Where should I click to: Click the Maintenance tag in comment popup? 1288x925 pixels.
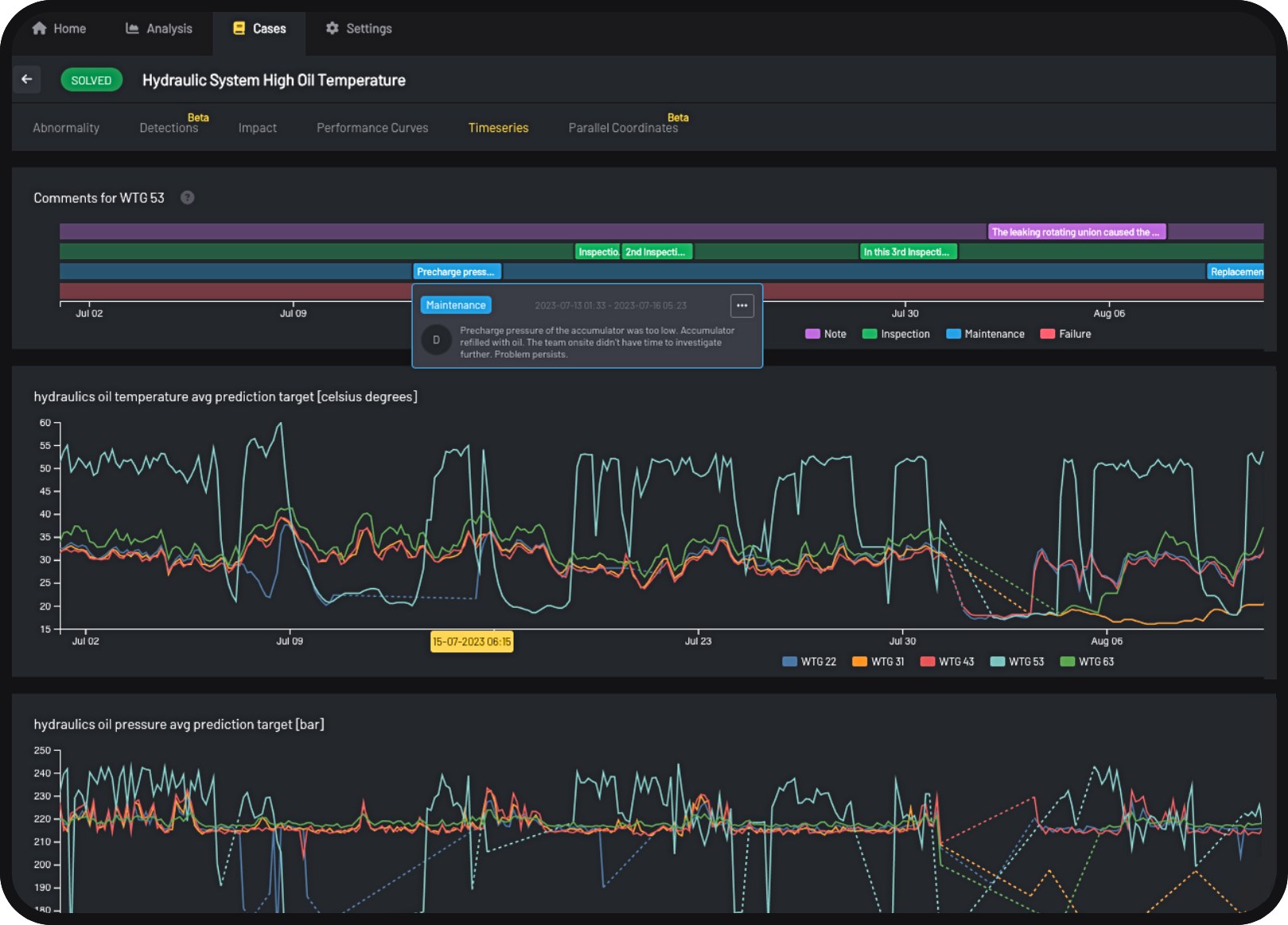pyautogui.click(x=456, y=305)
